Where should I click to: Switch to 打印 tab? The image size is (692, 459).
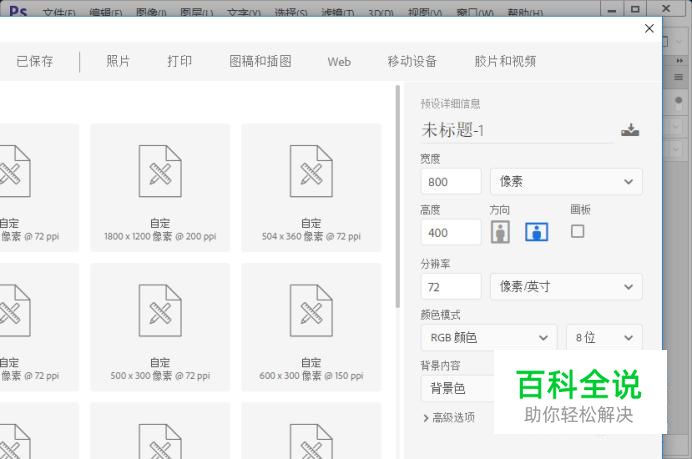tap(180, 61)
